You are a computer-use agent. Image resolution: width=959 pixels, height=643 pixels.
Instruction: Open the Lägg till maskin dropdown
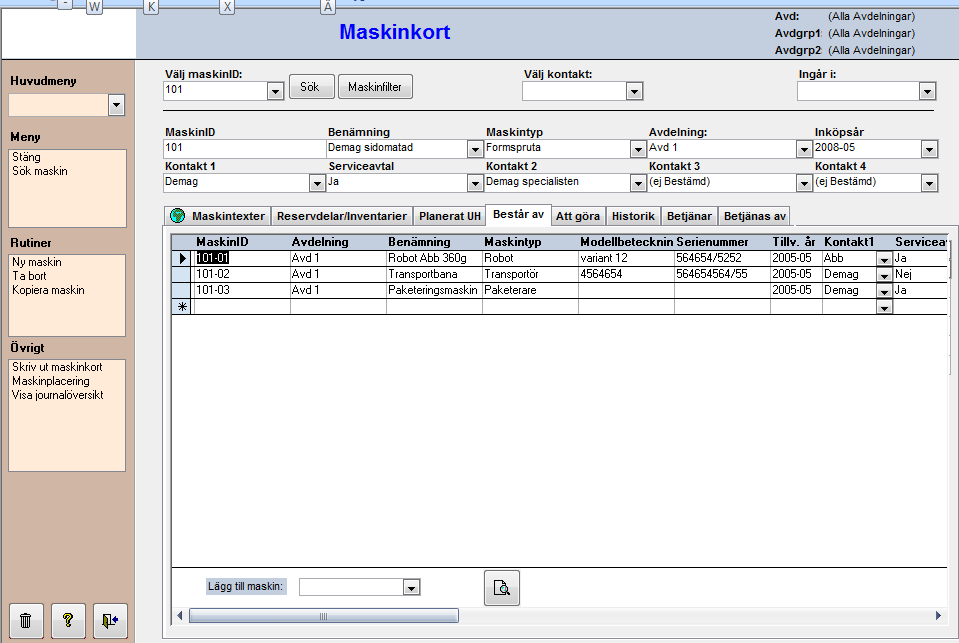[411, 588]
